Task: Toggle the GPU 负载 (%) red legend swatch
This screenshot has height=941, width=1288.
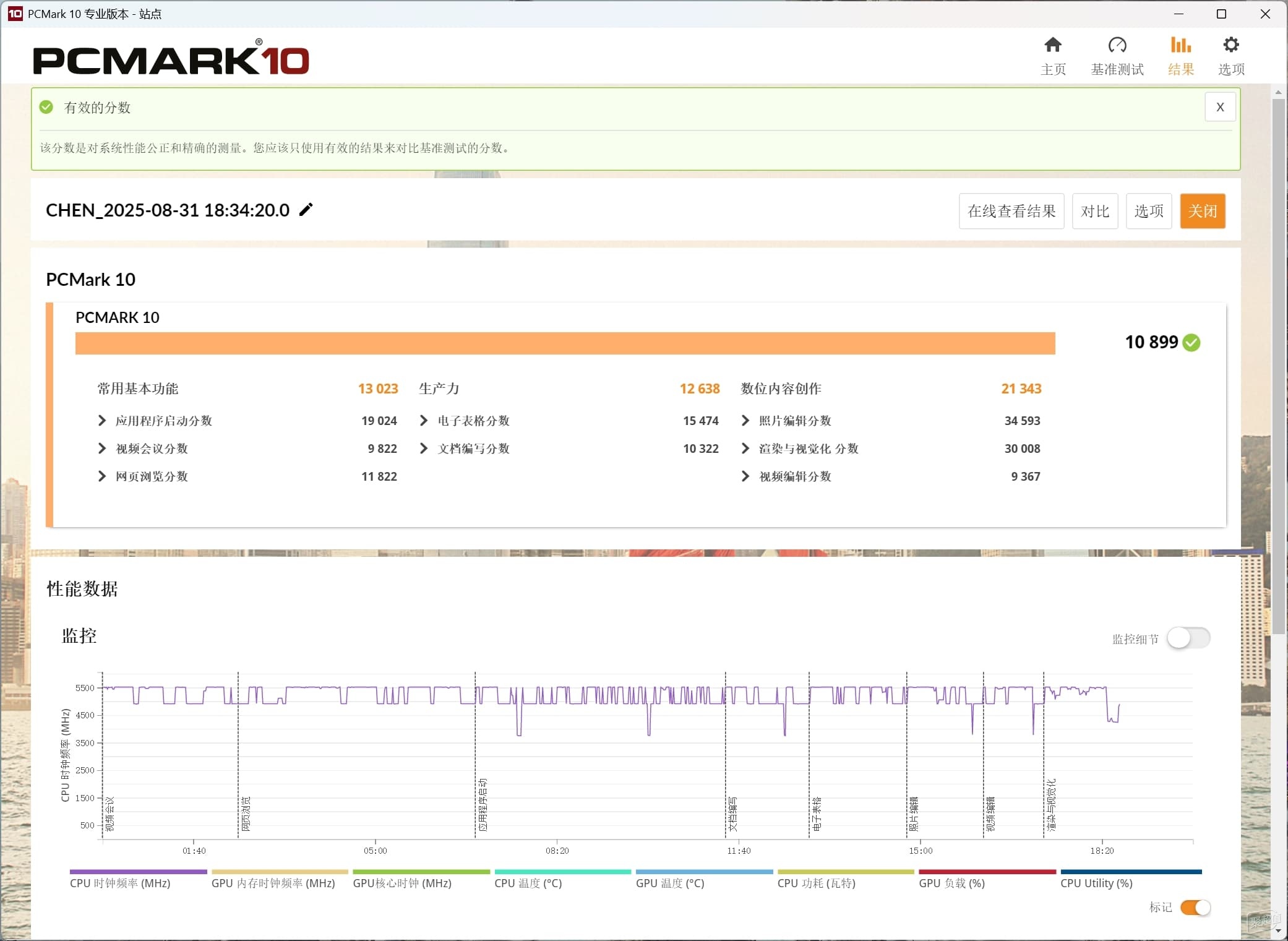Action: [x=987, y=872]
